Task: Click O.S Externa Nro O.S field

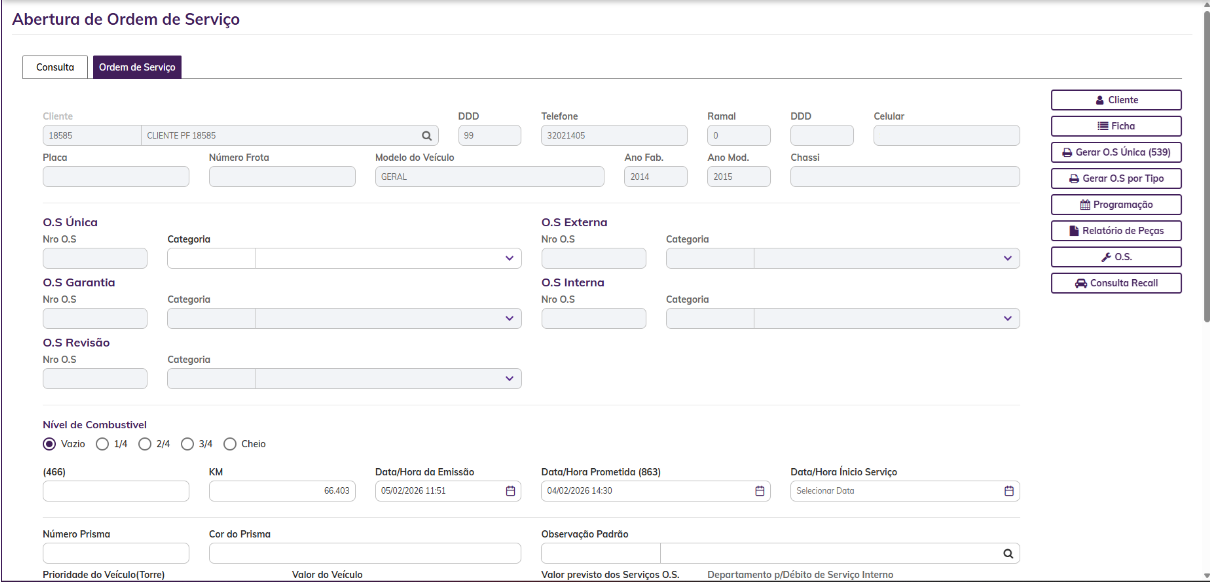Action: click(x=594, y=258)
